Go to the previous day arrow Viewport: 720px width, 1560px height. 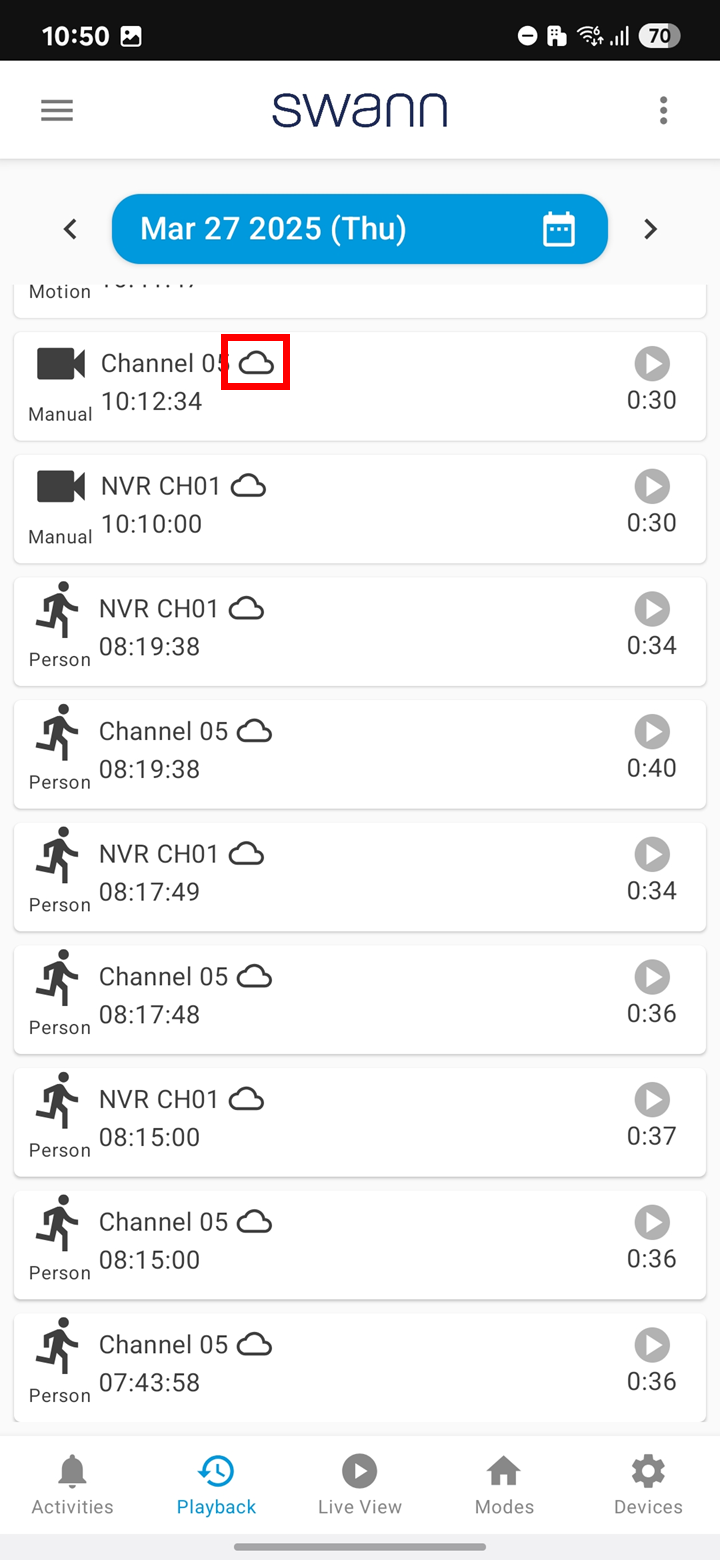point(70,229)
